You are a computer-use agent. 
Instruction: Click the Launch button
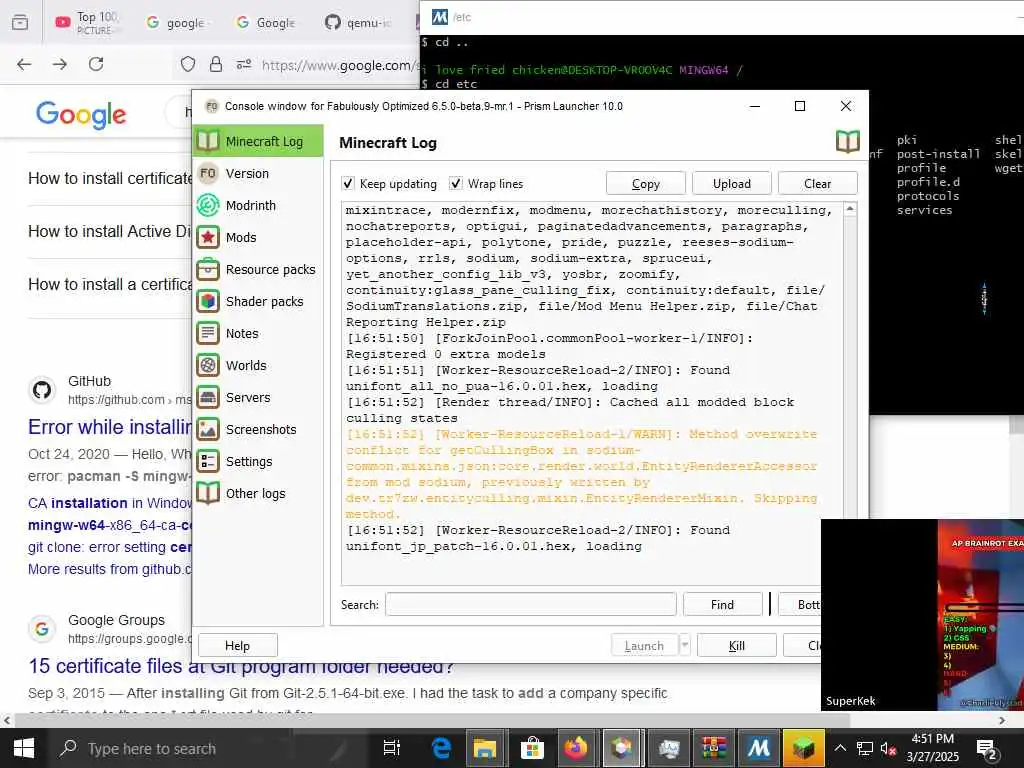point(645,645)
